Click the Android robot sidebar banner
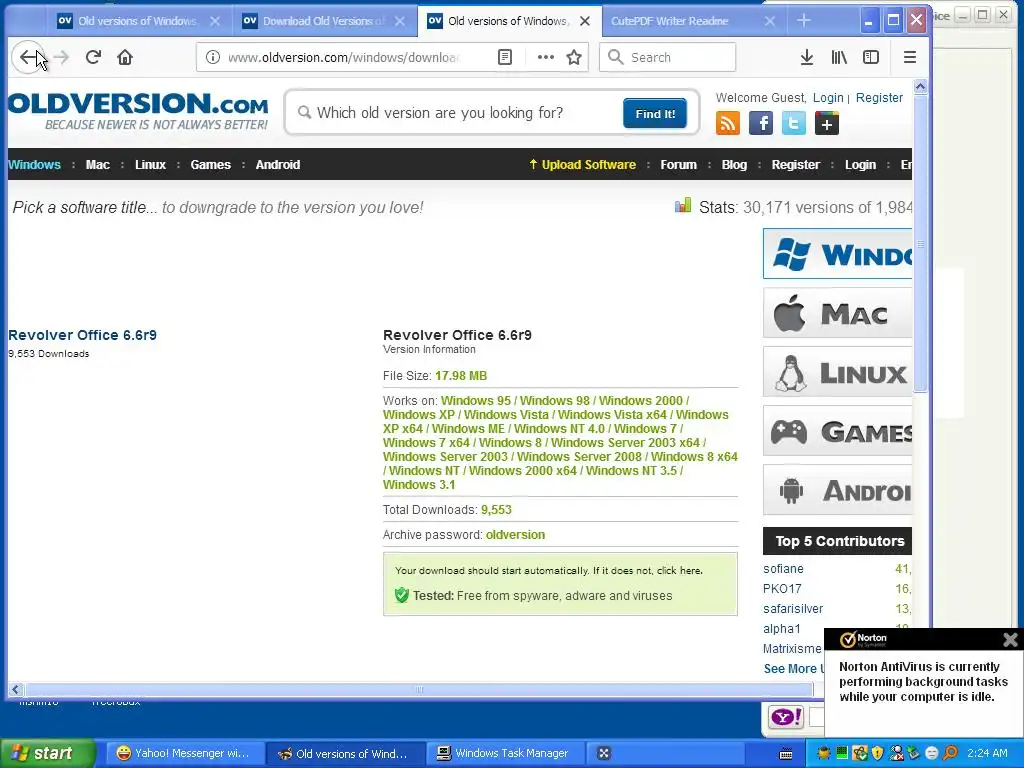This screenshot has height=768, width=1024. [837, 490]
